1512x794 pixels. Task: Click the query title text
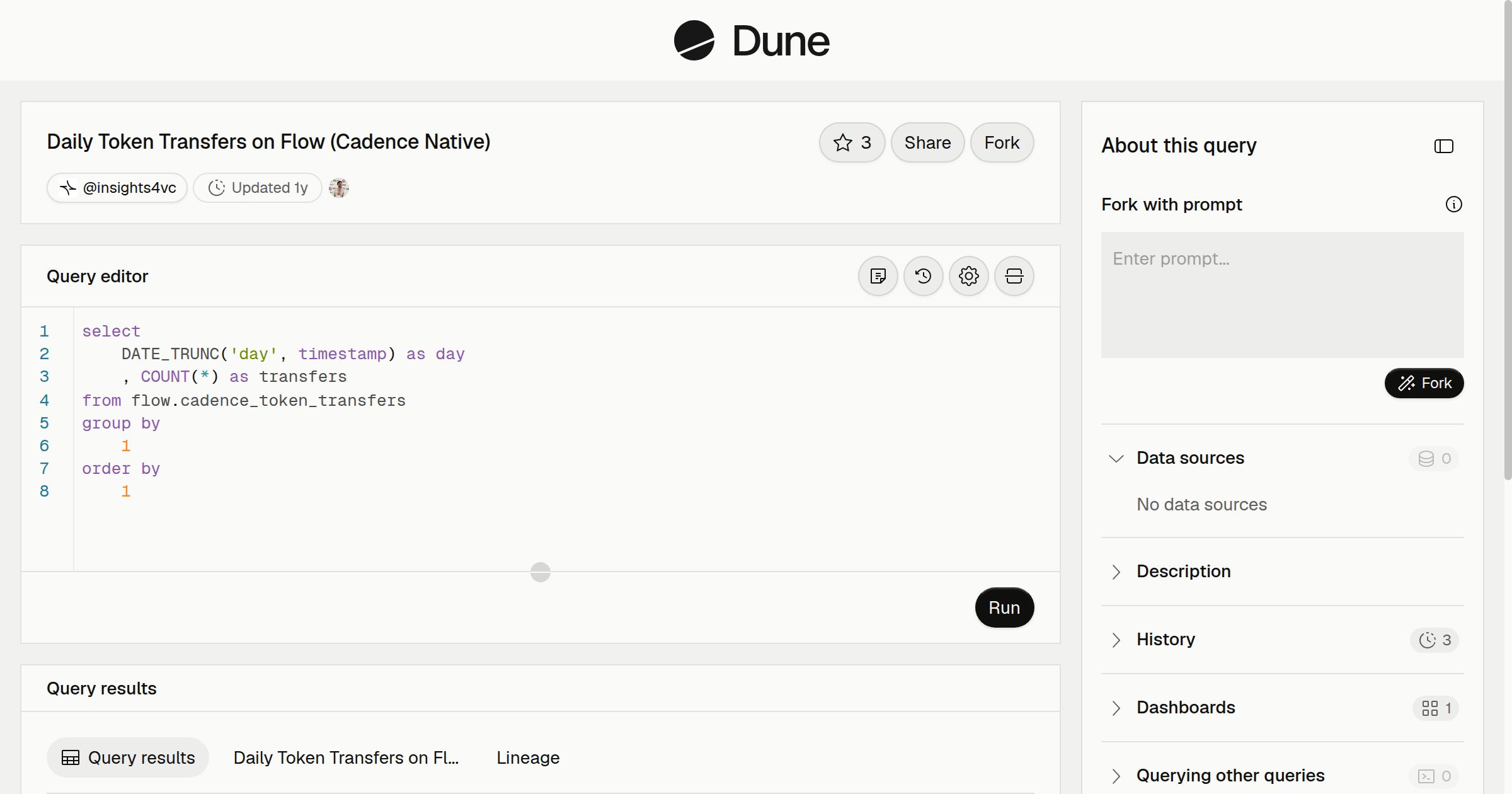click(x=268, y=142)
